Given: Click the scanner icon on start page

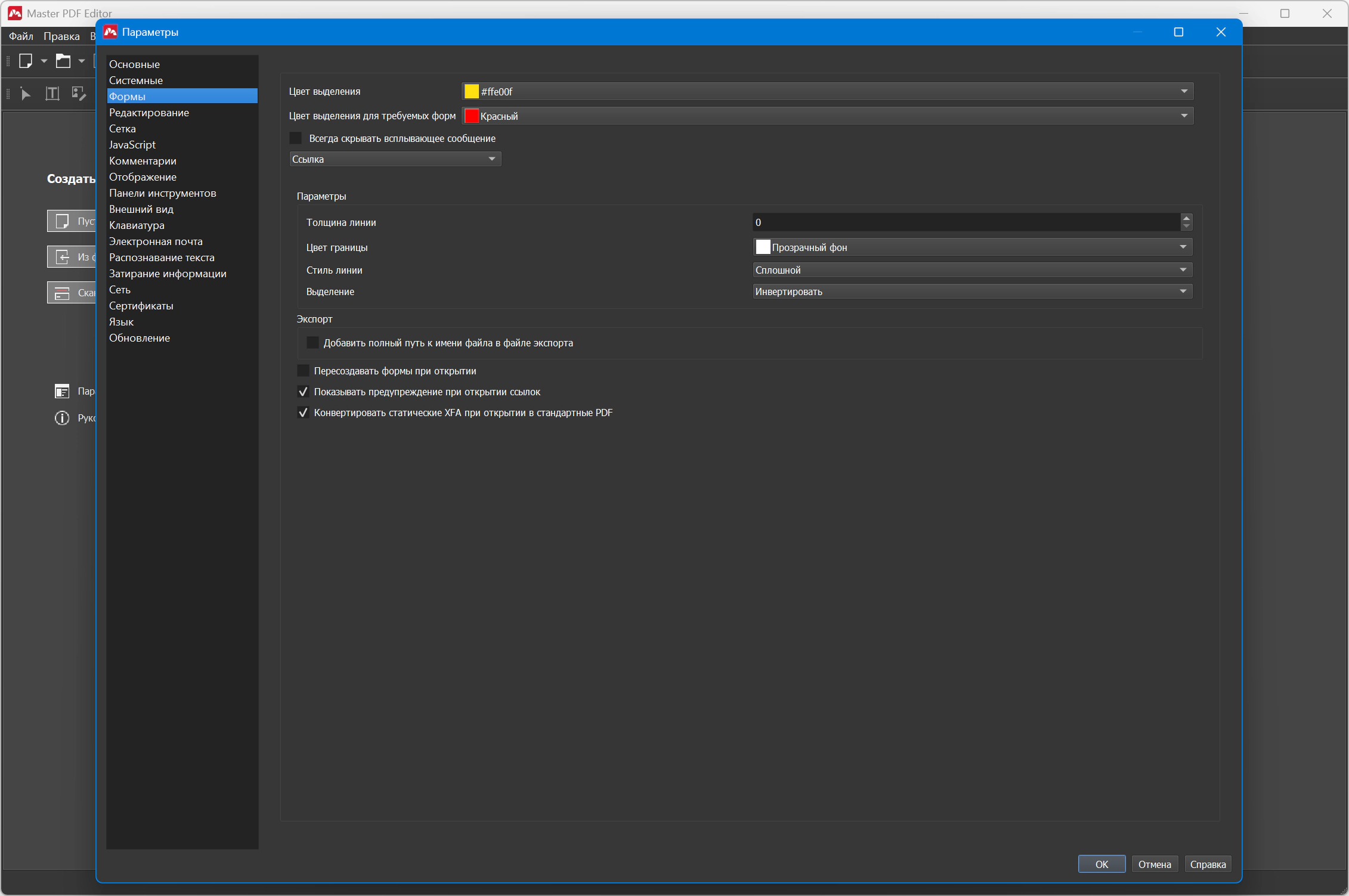Looking at the screenshot, I should pos(62,293).
